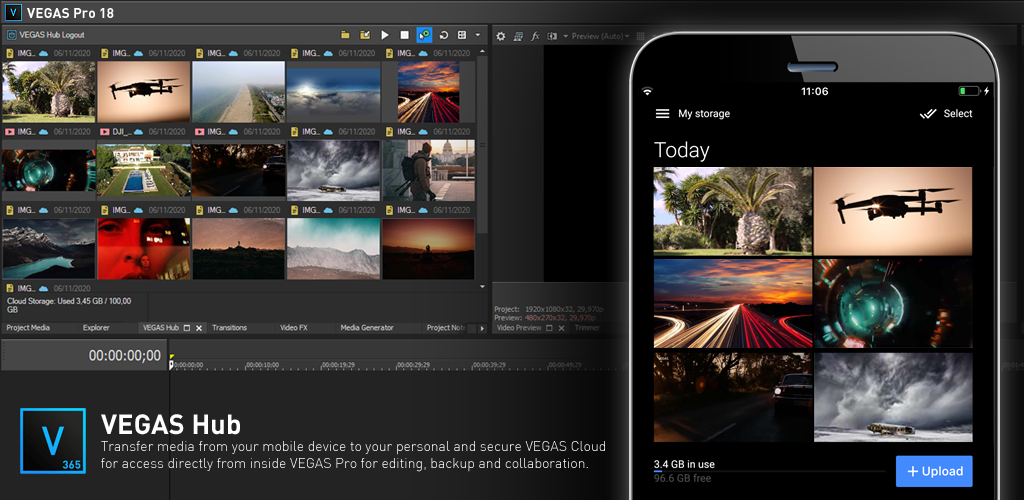Select the starry dusk hill thumbnail
1024x500 pixels.
pyautogui.click(x=238, y=249)
